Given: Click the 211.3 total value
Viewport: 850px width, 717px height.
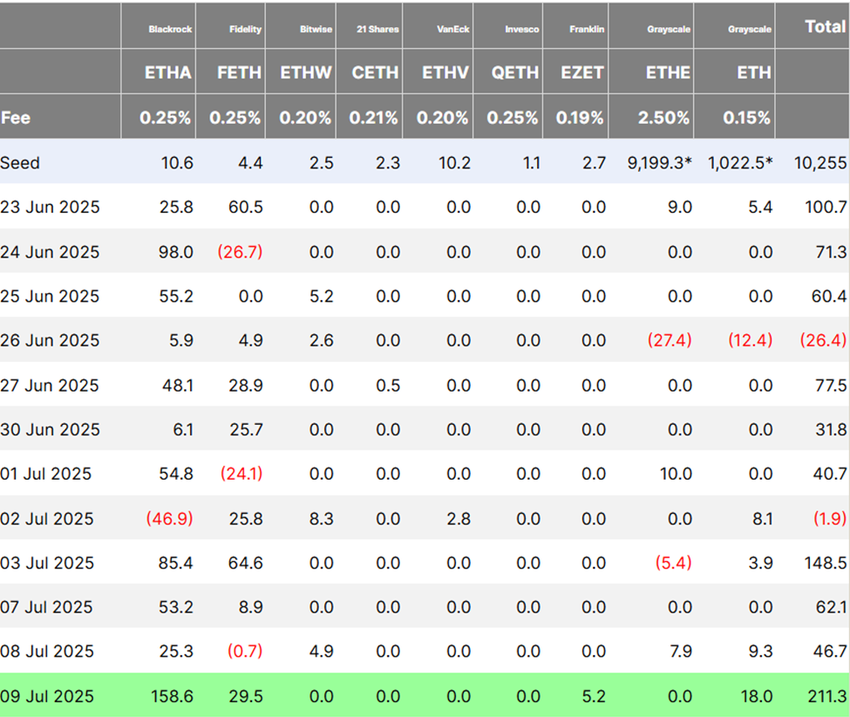Looking at the screenshot, I should pyautogui.click(x=827, y=696).
